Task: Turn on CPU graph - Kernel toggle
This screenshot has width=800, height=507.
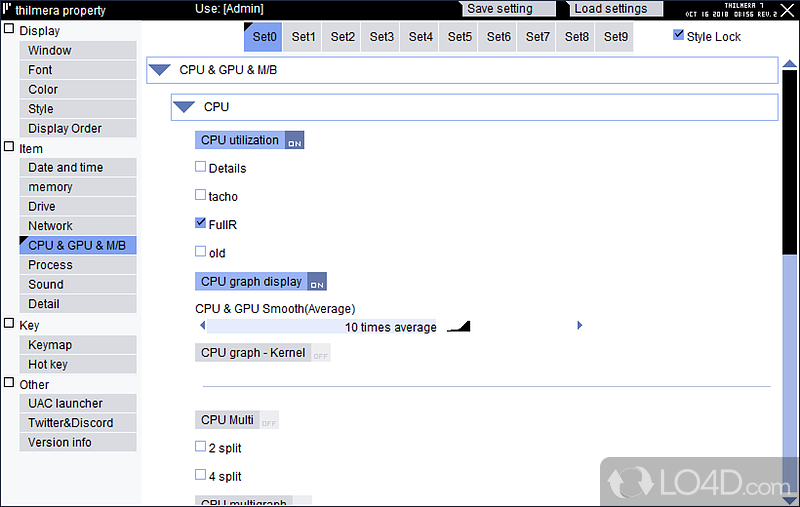Action: point(263,352)
